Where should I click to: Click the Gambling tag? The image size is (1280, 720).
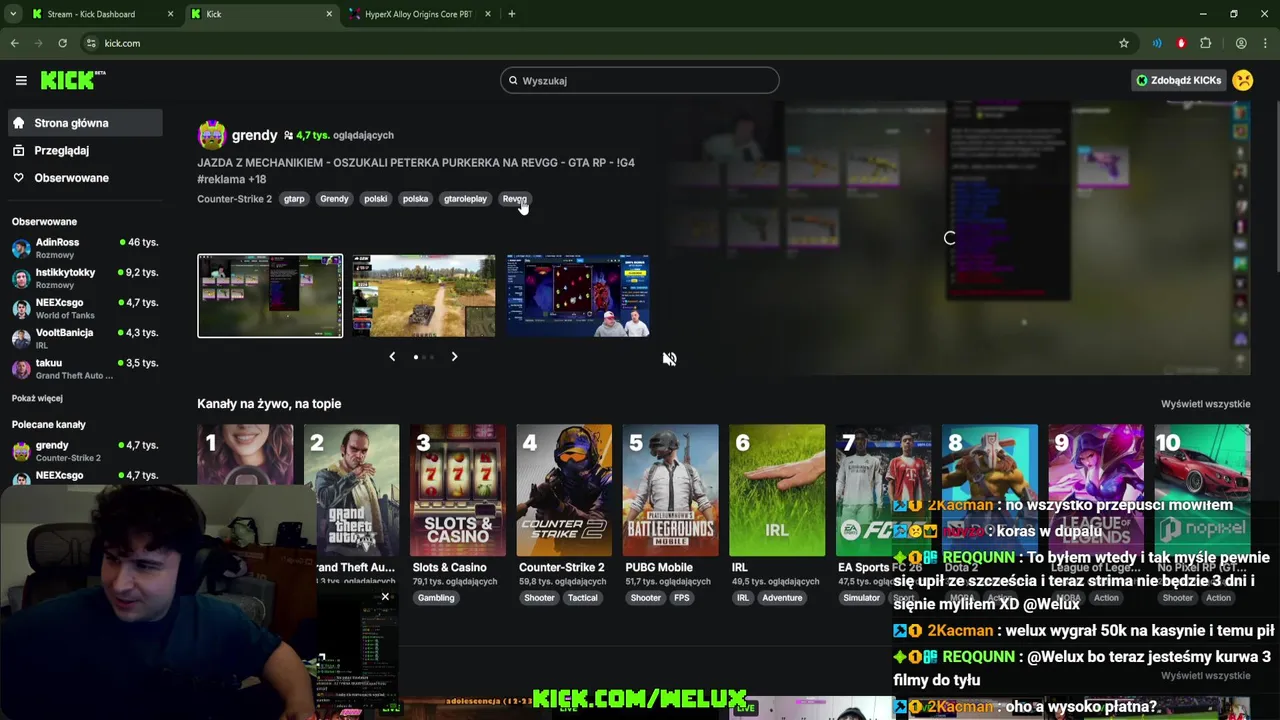tap(436, 598)
